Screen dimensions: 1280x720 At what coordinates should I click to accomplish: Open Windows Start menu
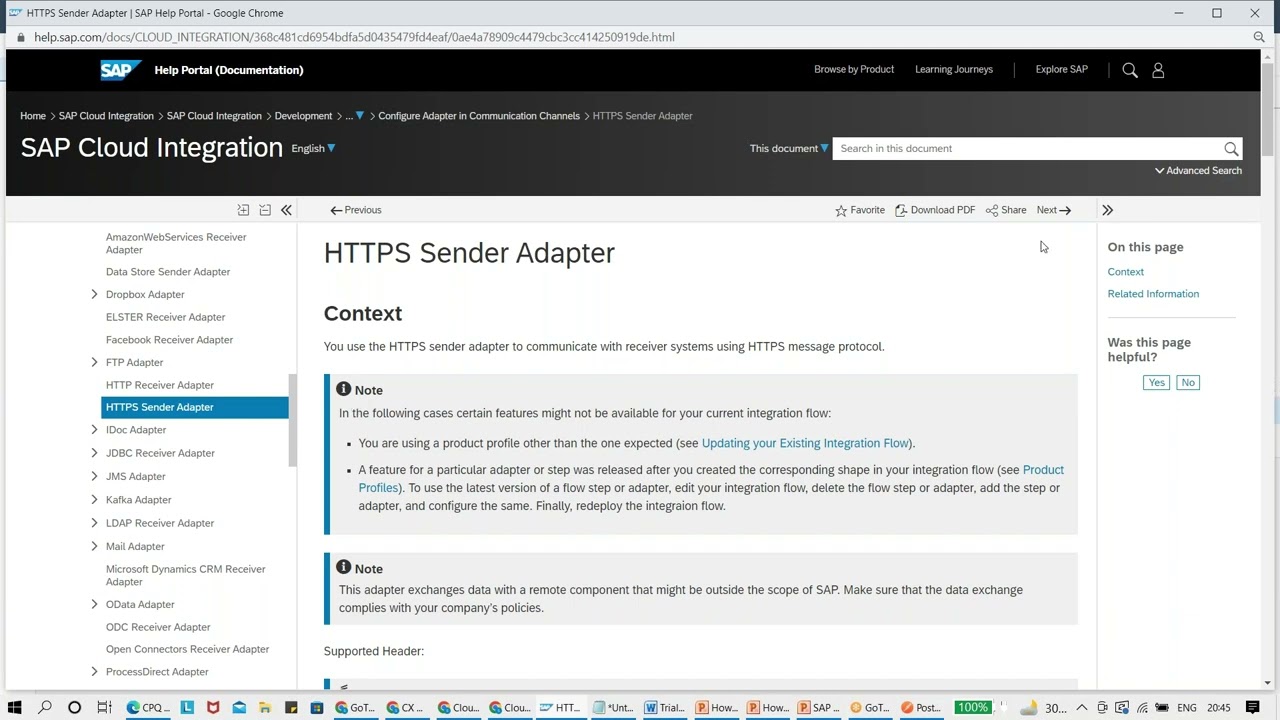(x=15, y=708)
